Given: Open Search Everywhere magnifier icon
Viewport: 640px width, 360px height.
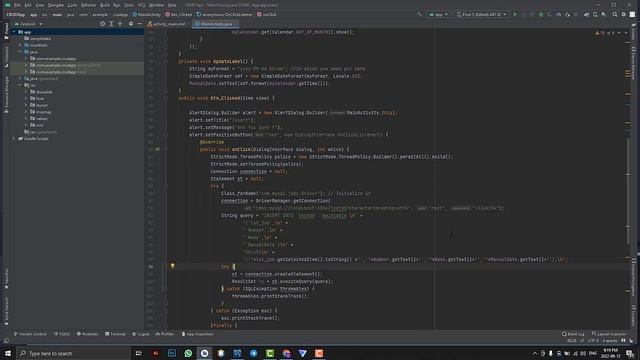Looking at the screenshot, I should 615,14.
